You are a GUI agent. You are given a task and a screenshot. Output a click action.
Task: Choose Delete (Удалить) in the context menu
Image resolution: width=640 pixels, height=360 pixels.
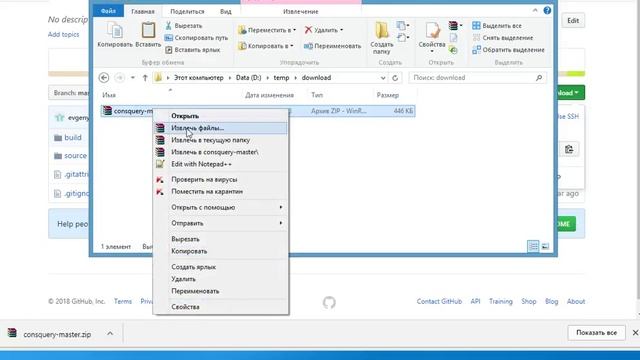tap(220, 279)
